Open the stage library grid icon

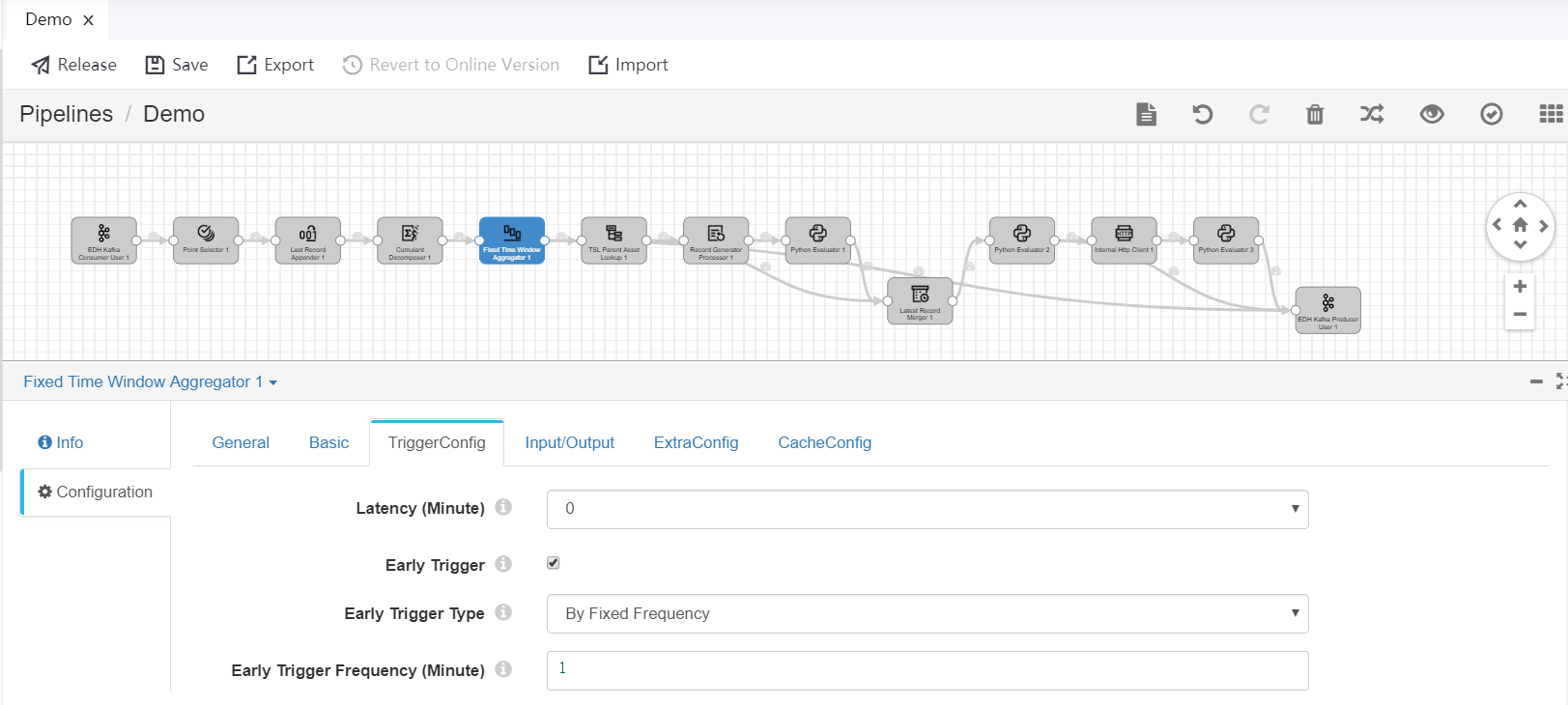coord(1551,114)
